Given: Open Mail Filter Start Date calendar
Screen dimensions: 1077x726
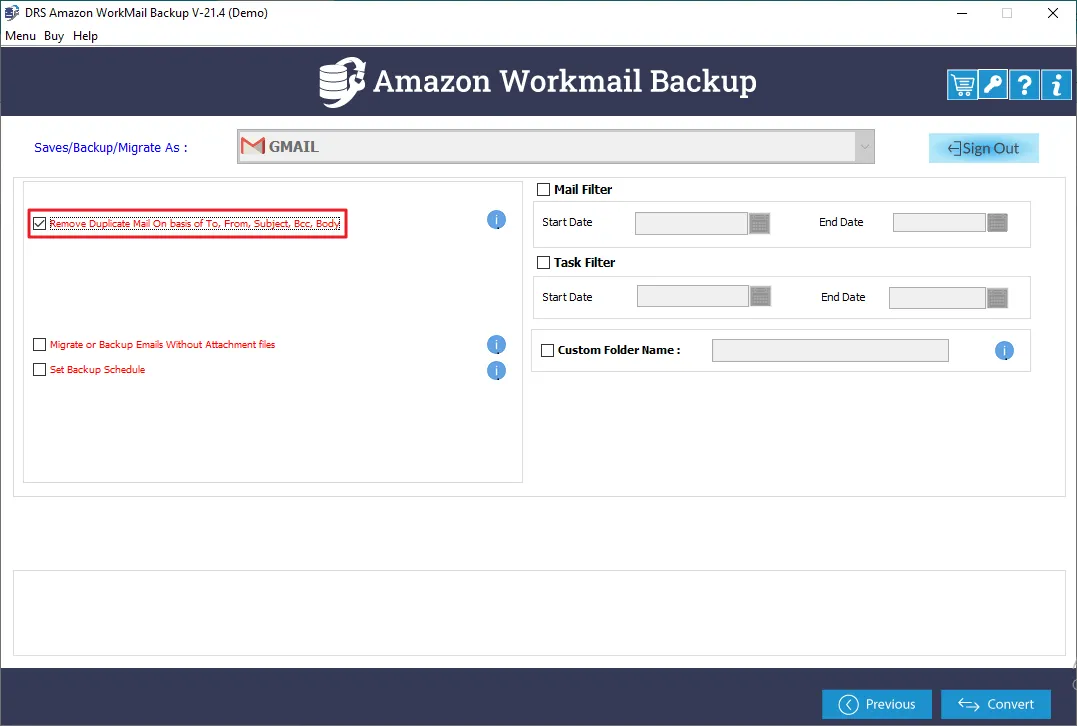Looking at the screenshot, I should coord(760,223).
